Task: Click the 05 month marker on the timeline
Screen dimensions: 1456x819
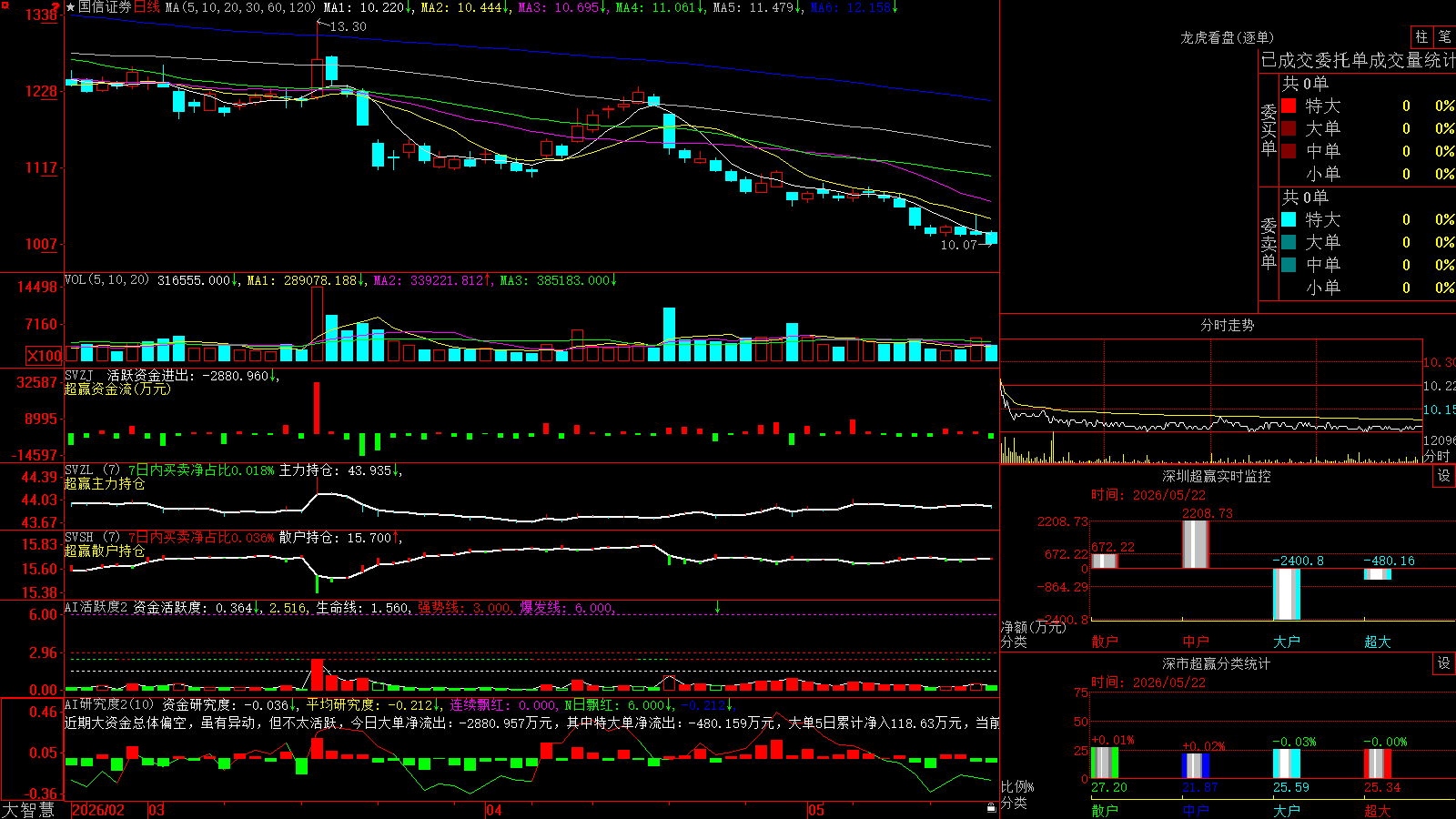Action: click(x=816, y=810)
